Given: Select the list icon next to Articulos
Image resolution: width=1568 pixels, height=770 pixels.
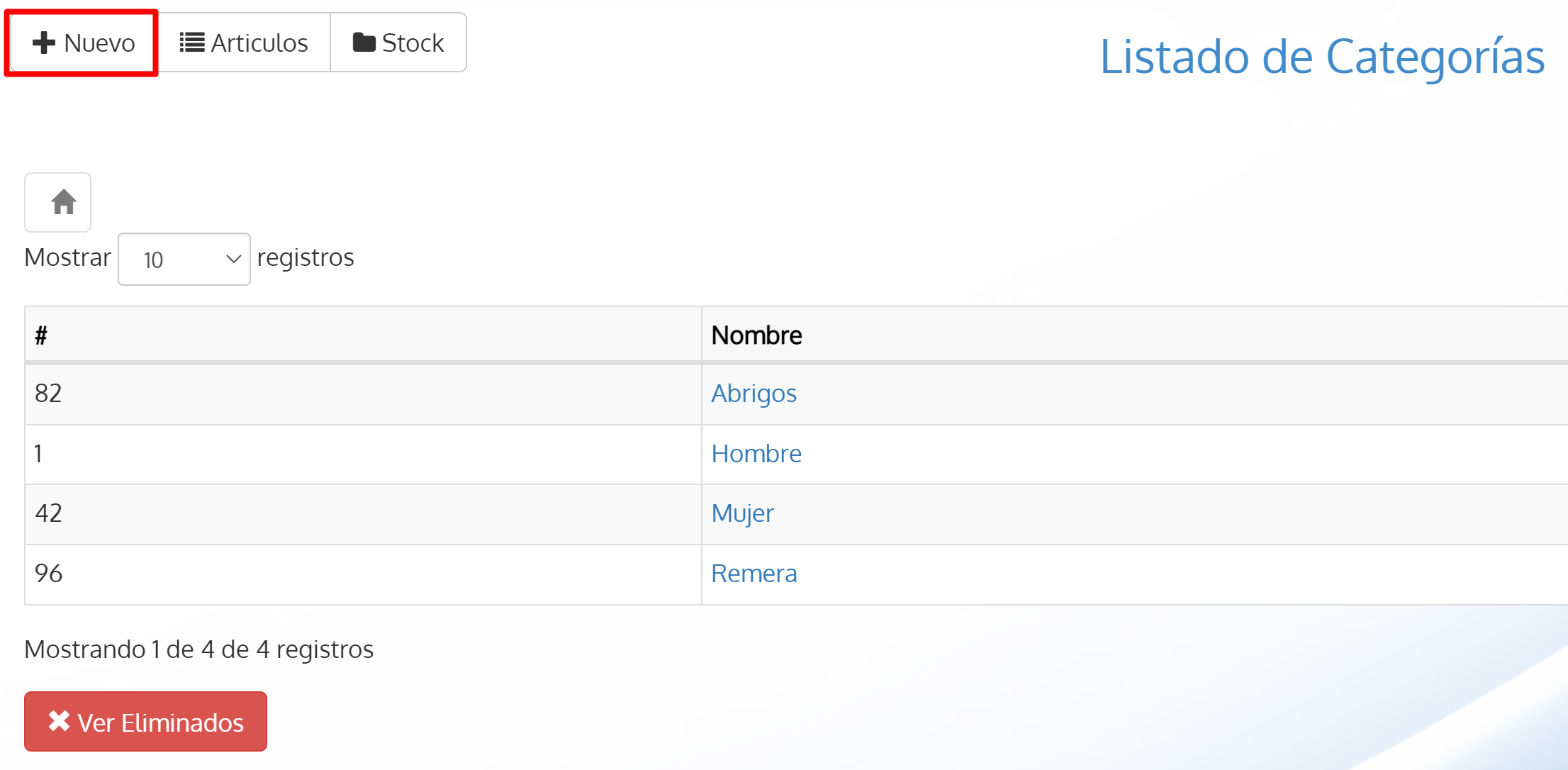Looking at the screenshot, I should coord(191,42).
